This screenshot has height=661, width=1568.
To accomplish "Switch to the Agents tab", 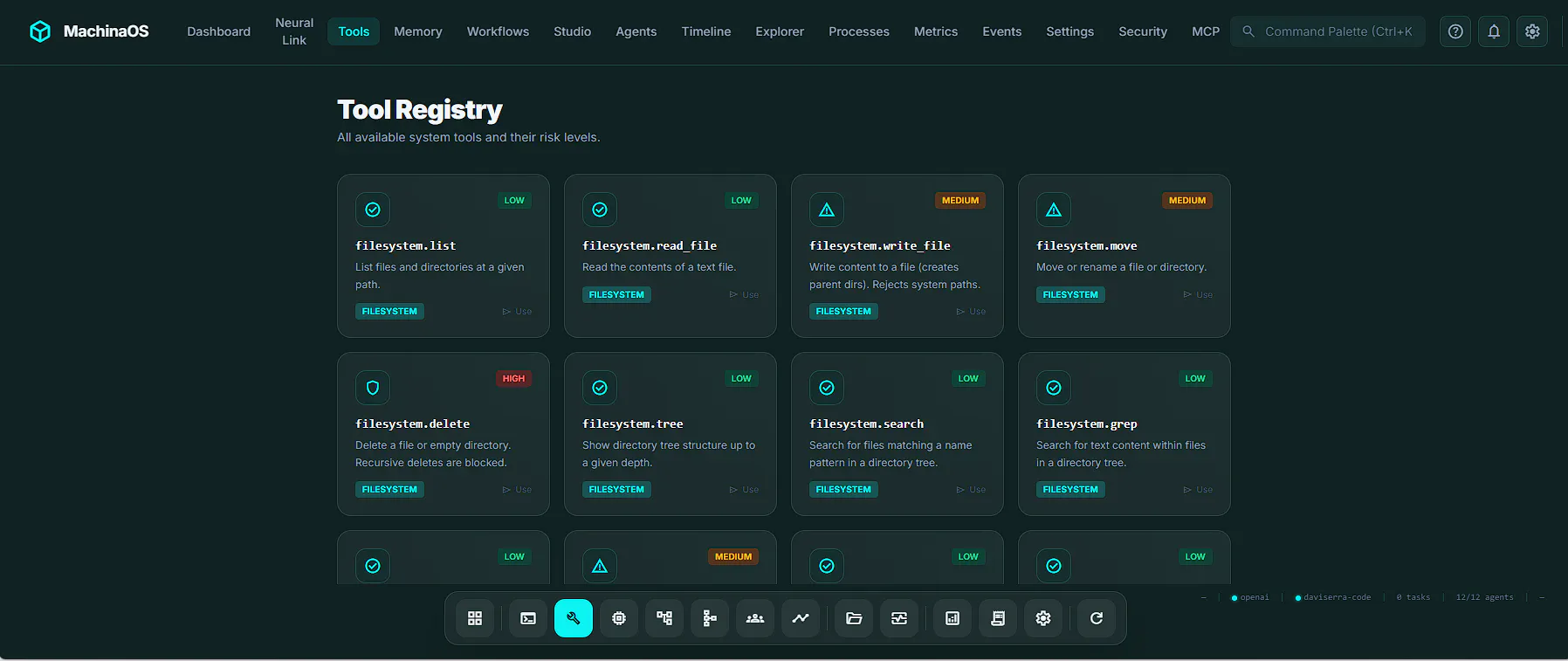I will click(x=636, y=31).
